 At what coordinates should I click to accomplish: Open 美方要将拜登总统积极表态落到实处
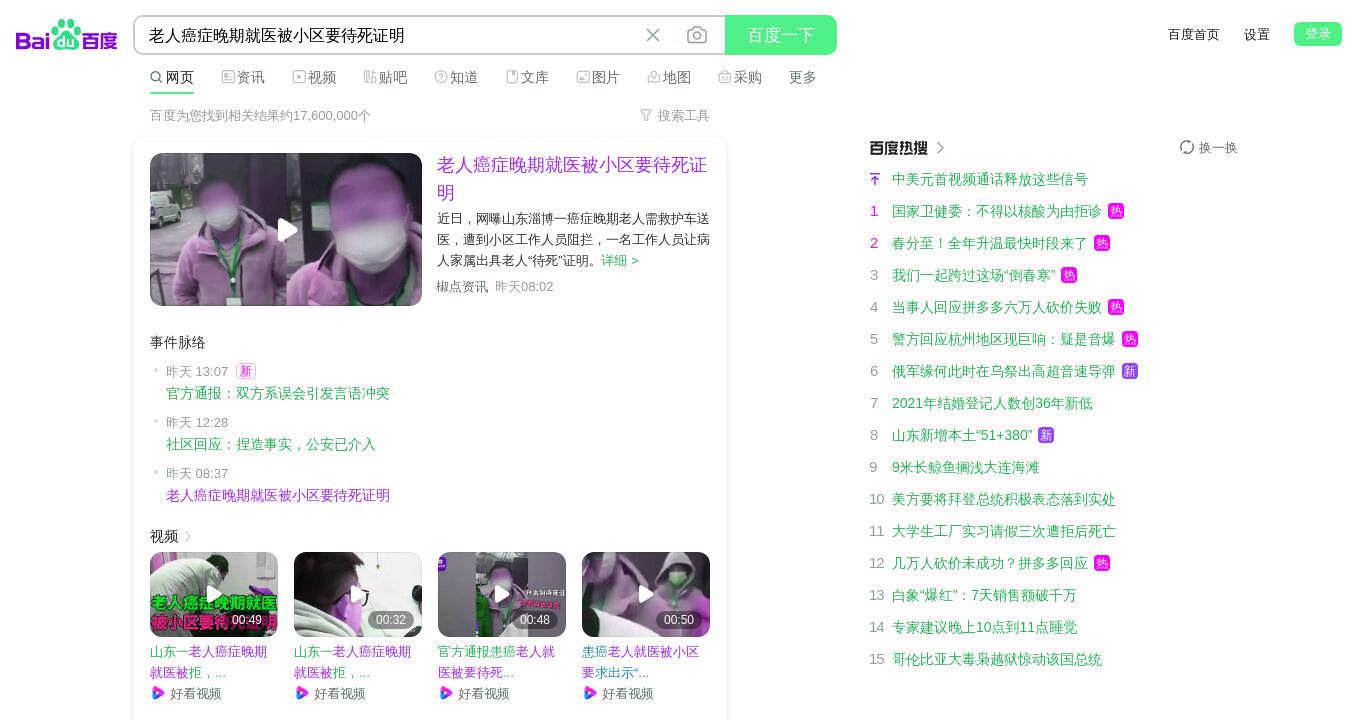[x=1004, y=499]
